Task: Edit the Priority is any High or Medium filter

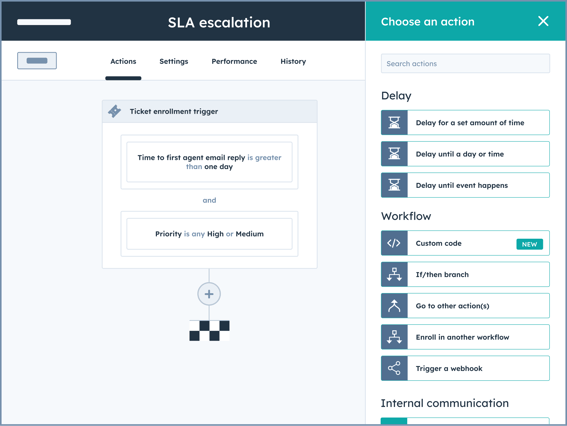Action: click(209, 234)
